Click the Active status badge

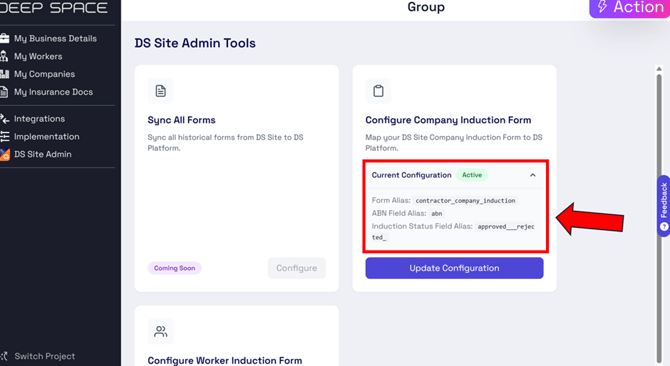tap(472, 175)
